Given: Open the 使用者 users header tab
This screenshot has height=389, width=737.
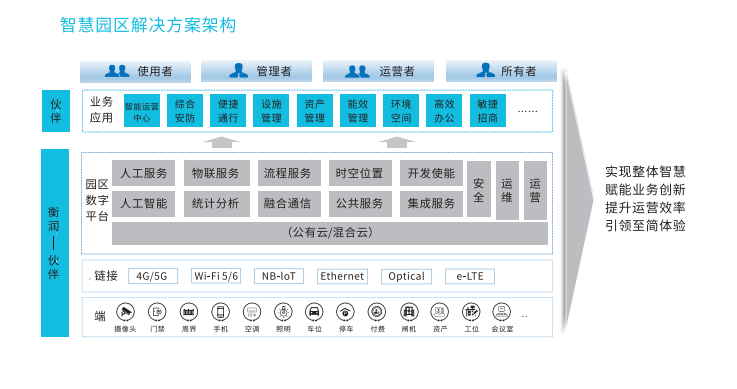Looking at the screenshot, I should 135,71.
